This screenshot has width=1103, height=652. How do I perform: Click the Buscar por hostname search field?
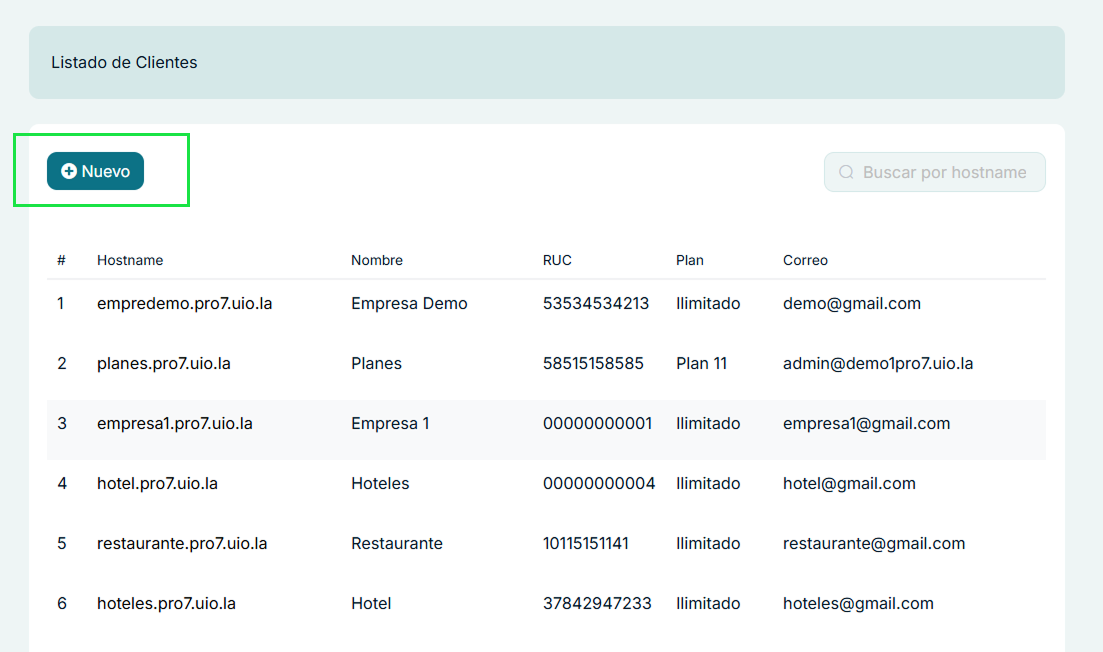click(x=935, y=172)
